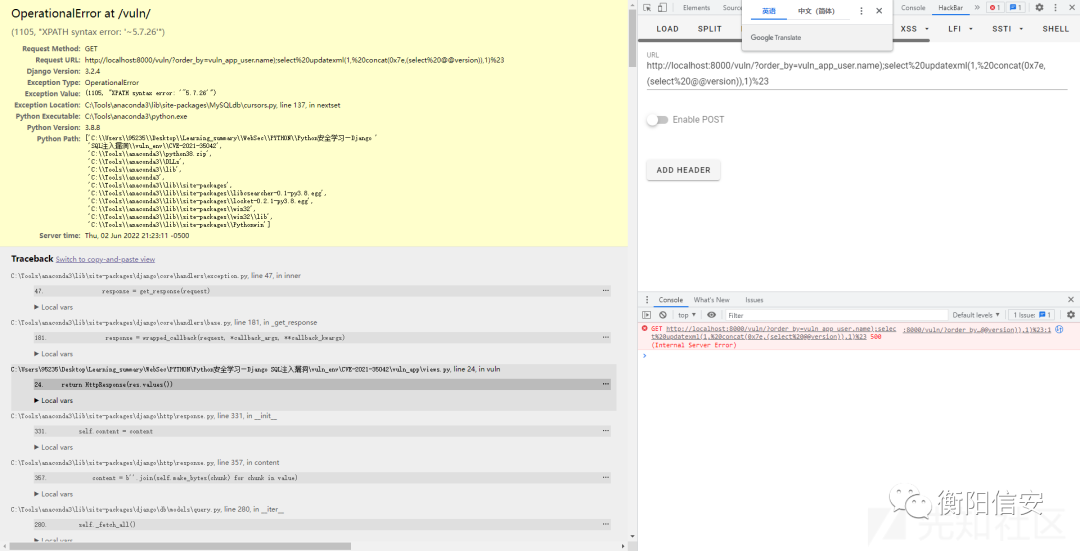The height and width of the screenshot is (551, 1080).
Task: Close the Google Translate popup
Action: [x=879, y=11]
